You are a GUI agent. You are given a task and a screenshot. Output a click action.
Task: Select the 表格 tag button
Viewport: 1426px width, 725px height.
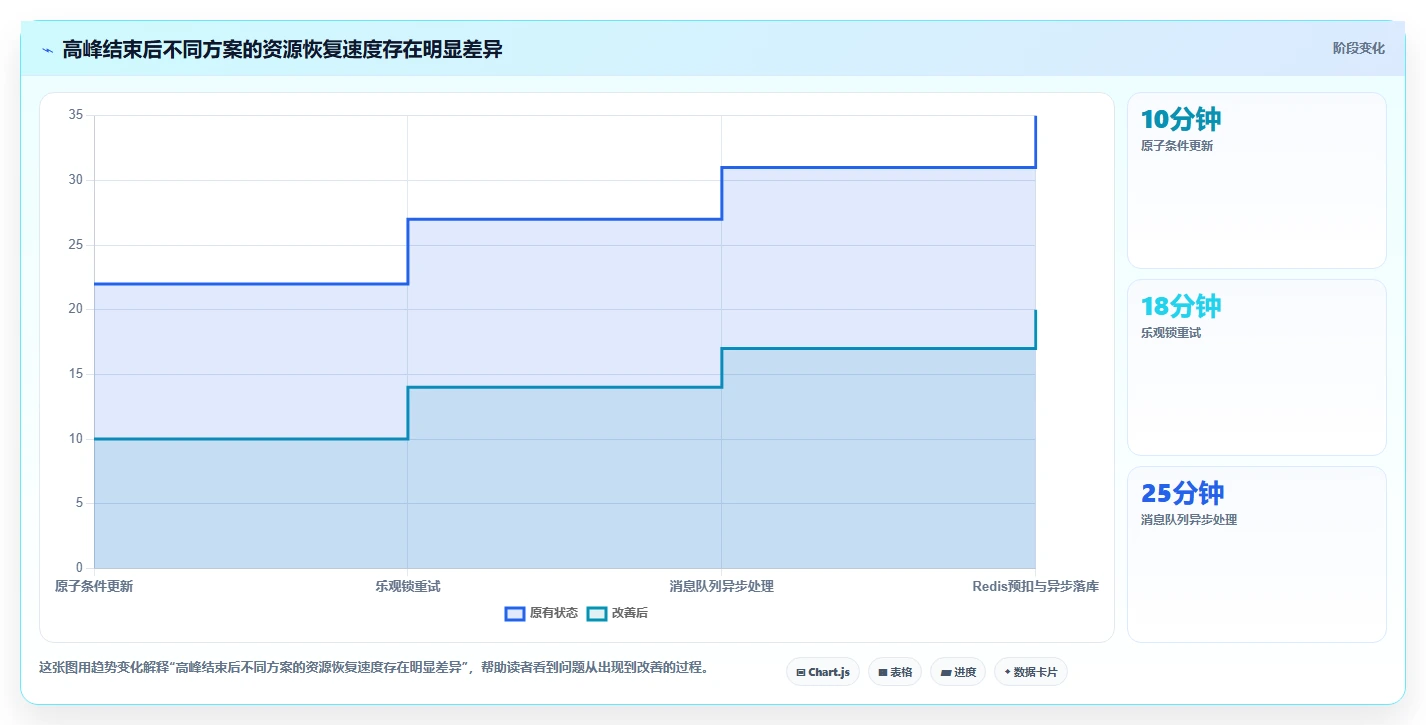895,672
